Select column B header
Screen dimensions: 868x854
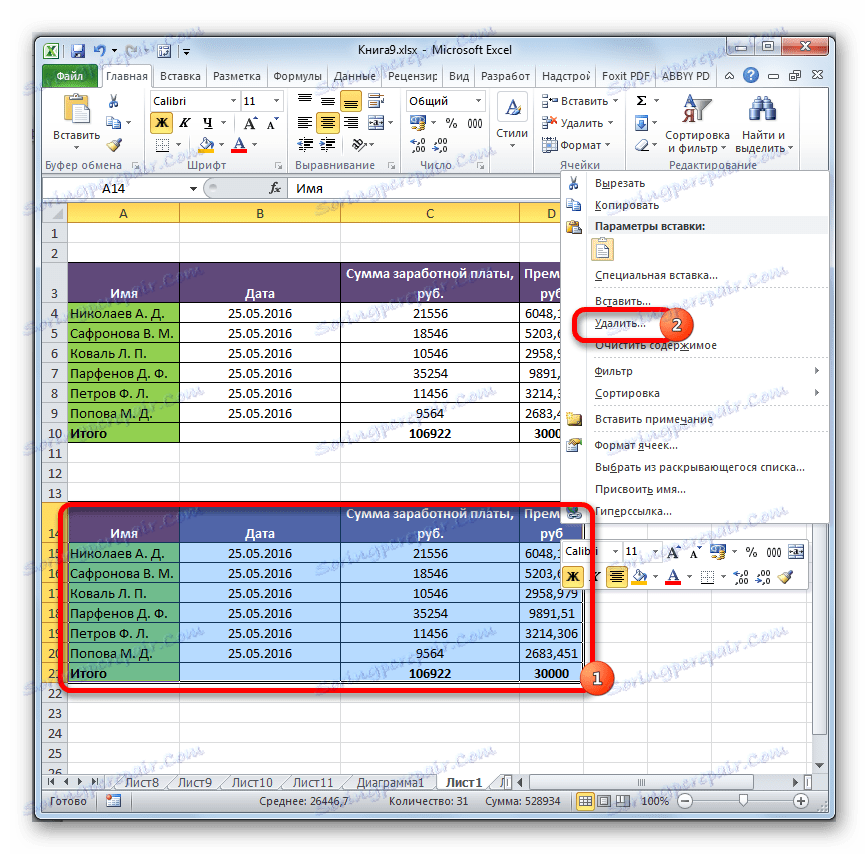click(260, 214)
